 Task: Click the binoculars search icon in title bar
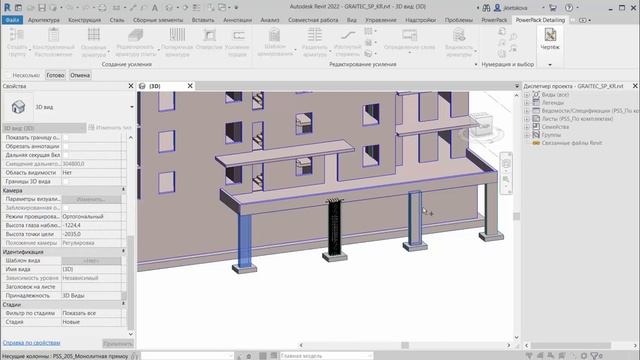pos(486,7)
